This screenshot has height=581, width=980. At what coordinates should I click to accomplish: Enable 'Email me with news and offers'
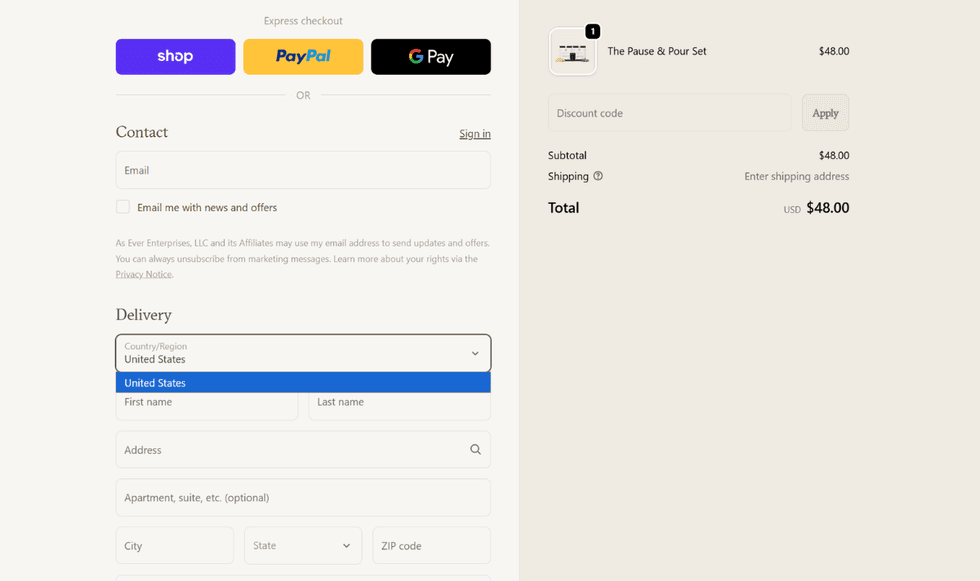click(123, 207)
